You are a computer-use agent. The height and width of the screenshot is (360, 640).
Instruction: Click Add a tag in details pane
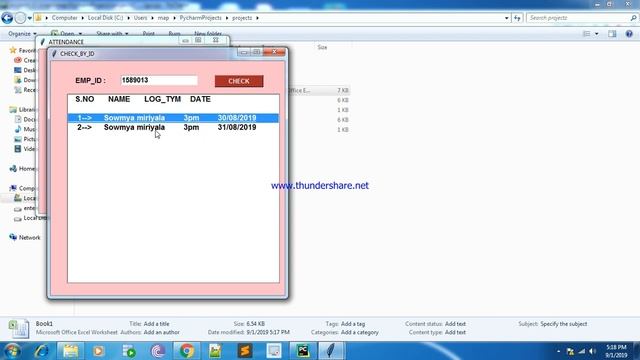(353, 324)
